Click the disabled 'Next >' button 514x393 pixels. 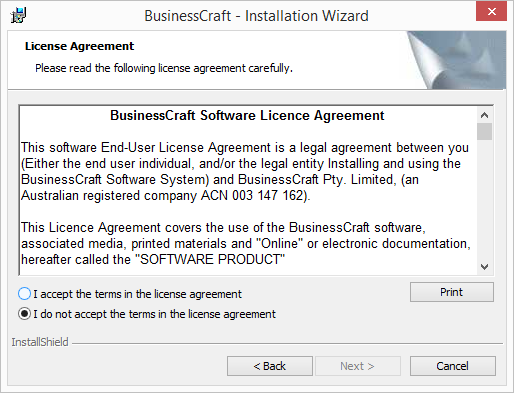coord(358,366)
